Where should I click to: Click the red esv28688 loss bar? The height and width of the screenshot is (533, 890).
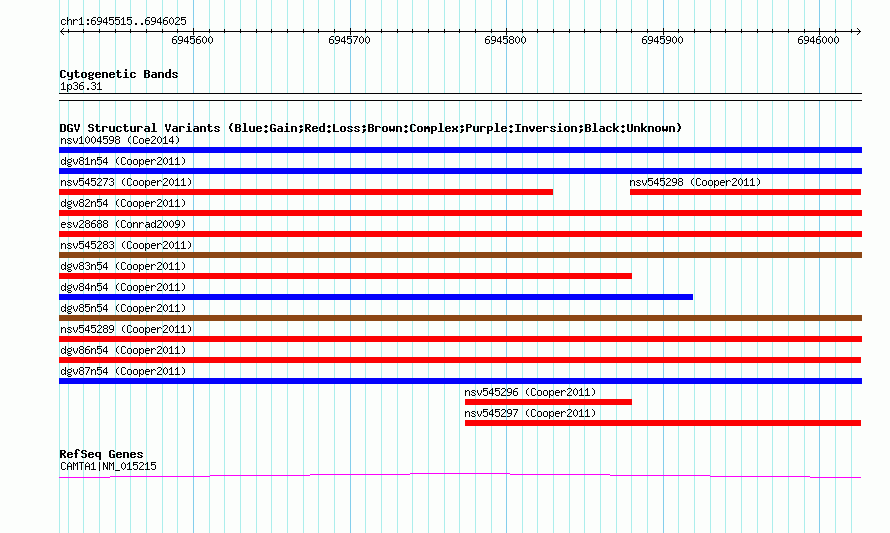tap(460, 234)
